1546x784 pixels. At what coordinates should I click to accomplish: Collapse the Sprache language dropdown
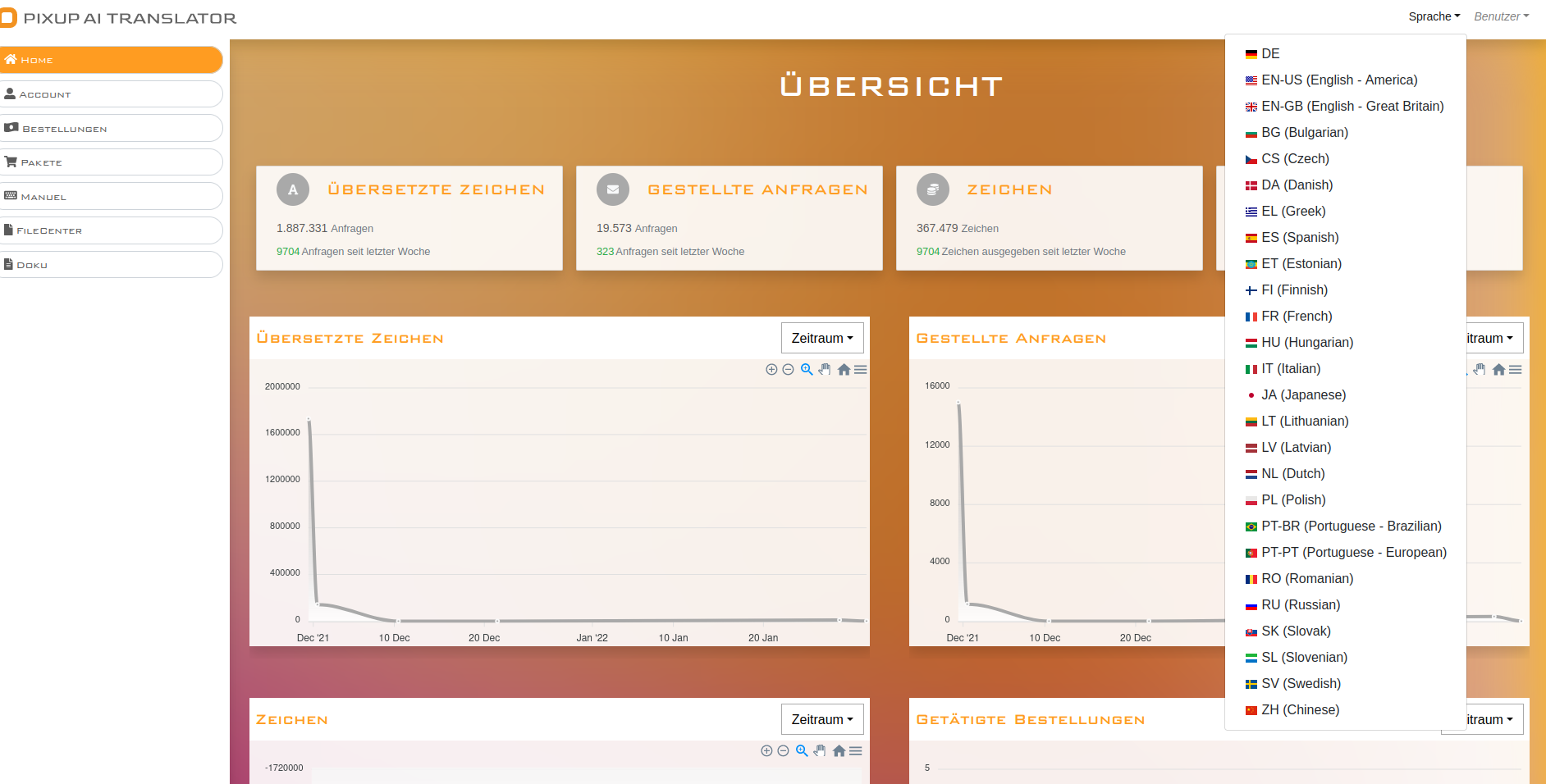tap(1434, 16)
